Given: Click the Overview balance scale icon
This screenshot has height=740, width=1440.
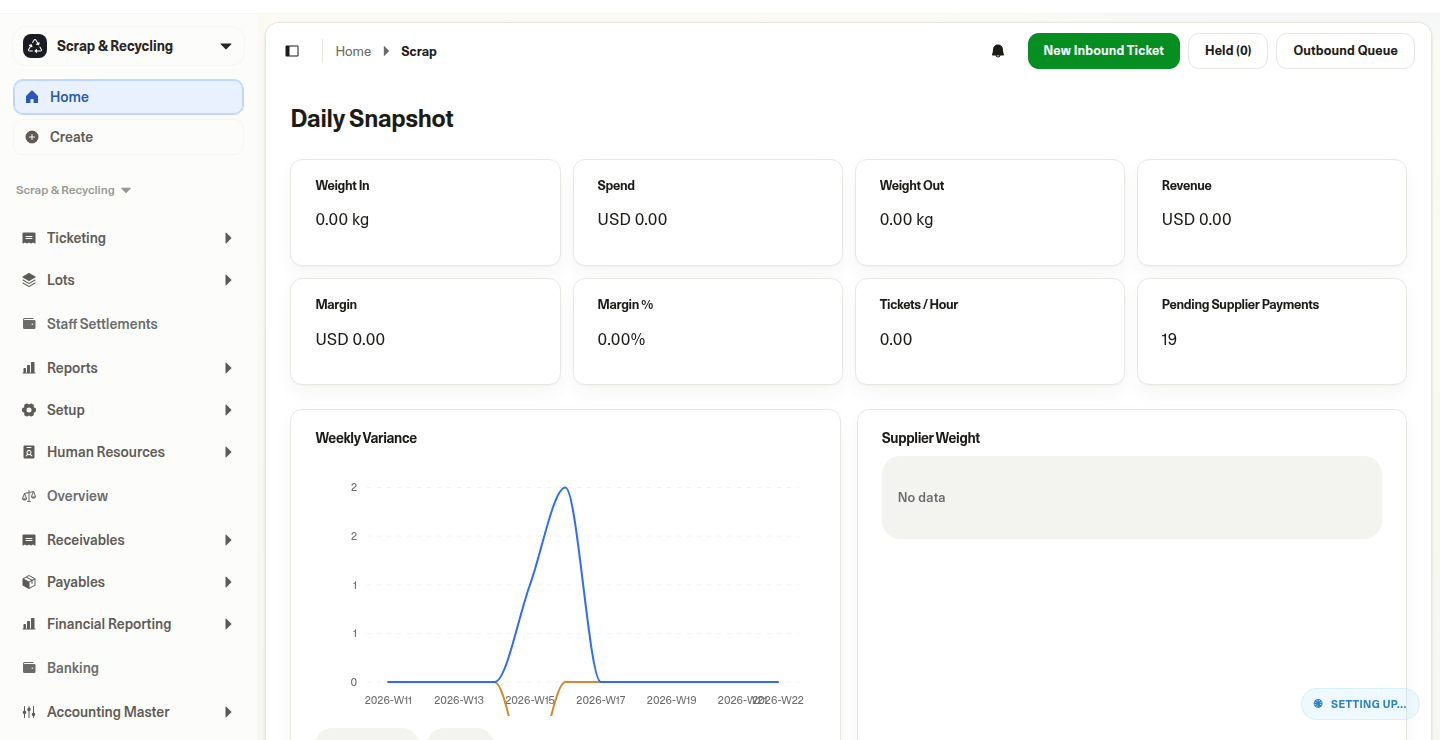Looking at the screenshot, I should point(29,496).
